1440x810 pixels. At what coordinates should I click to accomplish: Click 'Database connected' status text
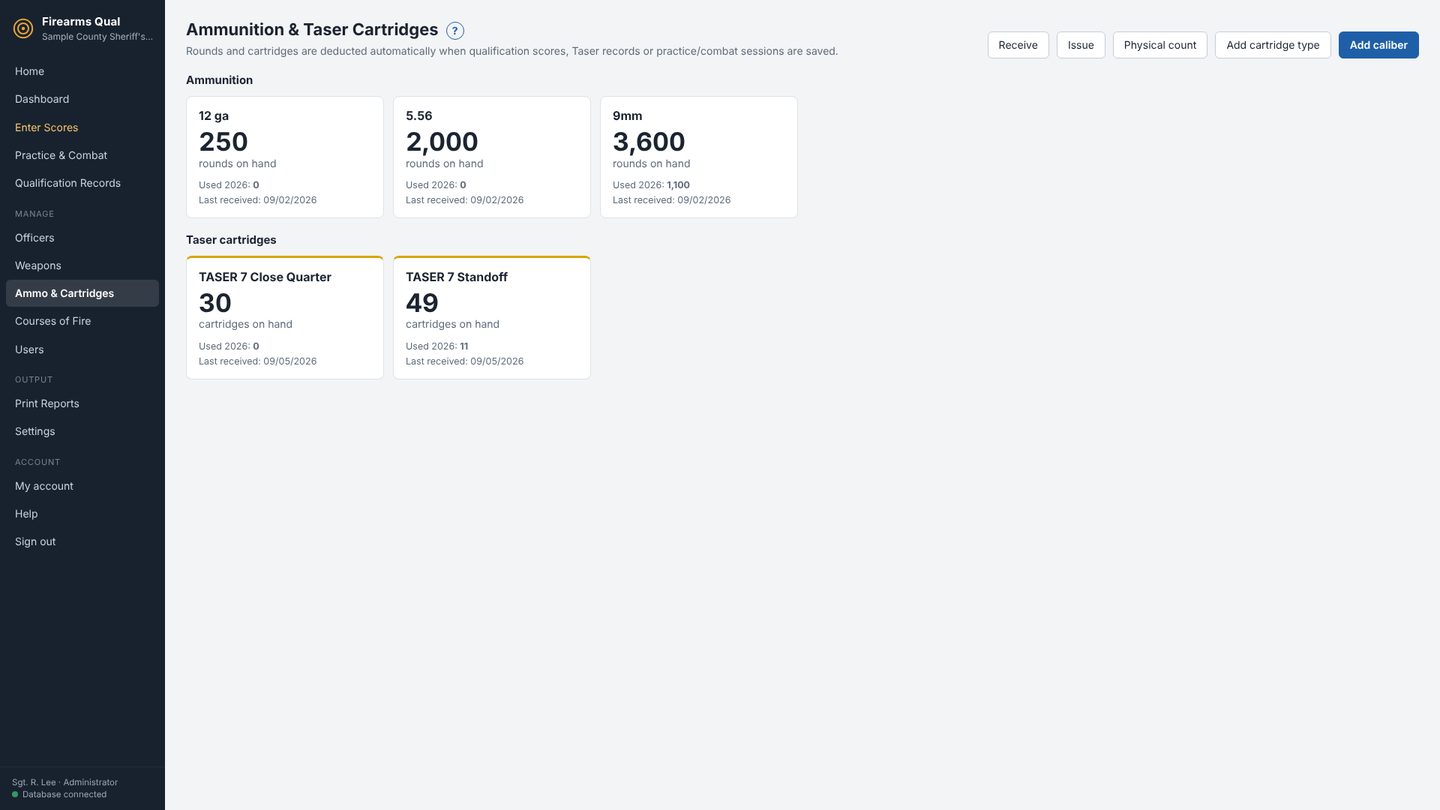64,795
